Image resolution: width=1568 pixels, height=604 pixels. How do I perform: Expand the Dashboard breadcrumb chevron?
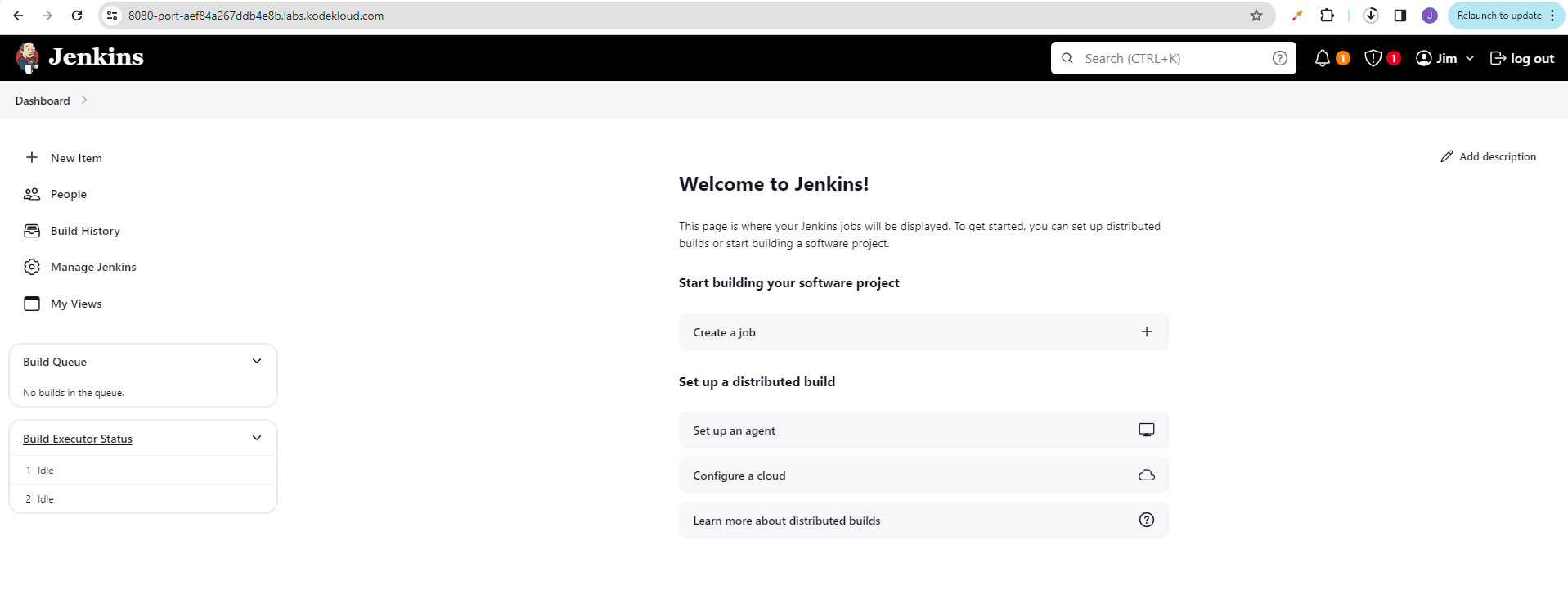pos(83,100)
